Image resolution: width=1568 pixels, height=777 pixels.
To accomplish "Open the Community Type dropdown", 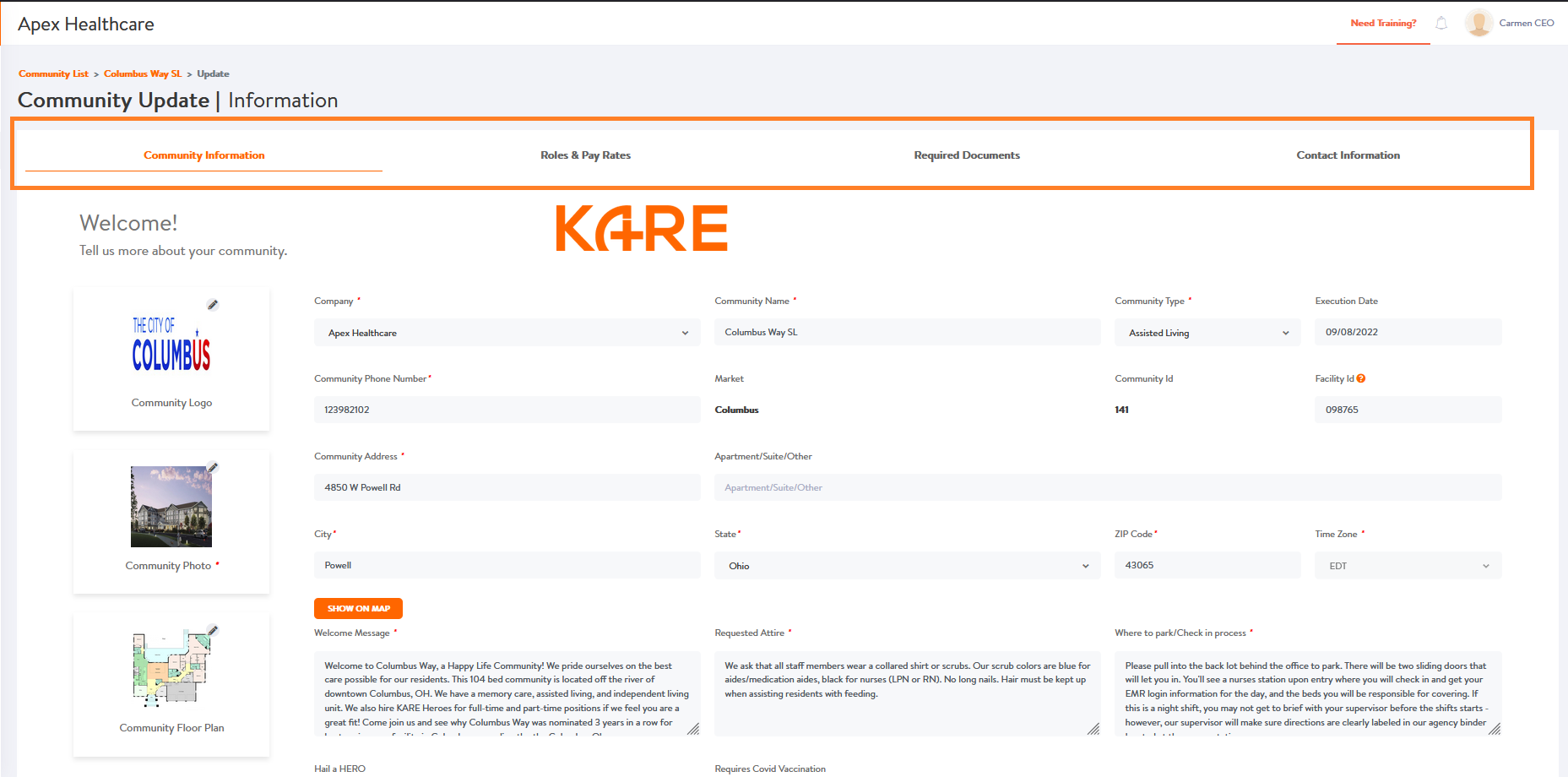I will click(x=1208, y=333).
